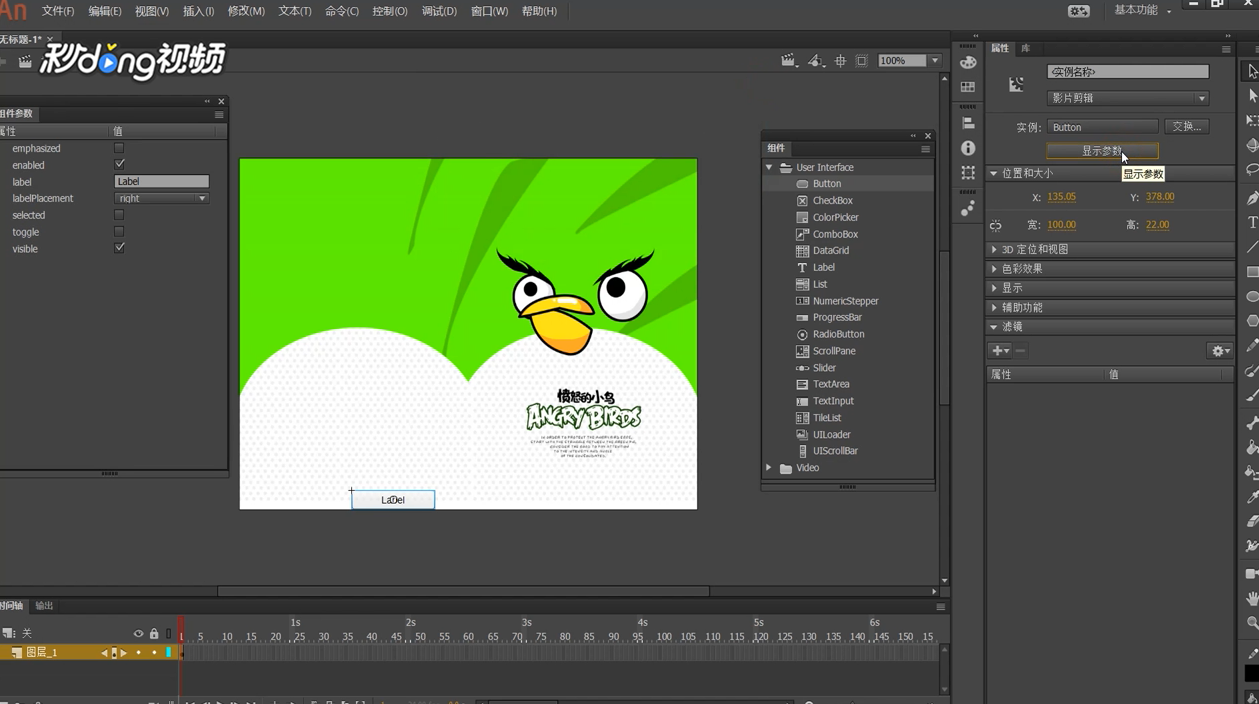Select the ComboBox component
The height and width of the screenshot is (704, 1259).
coord(835,234)
